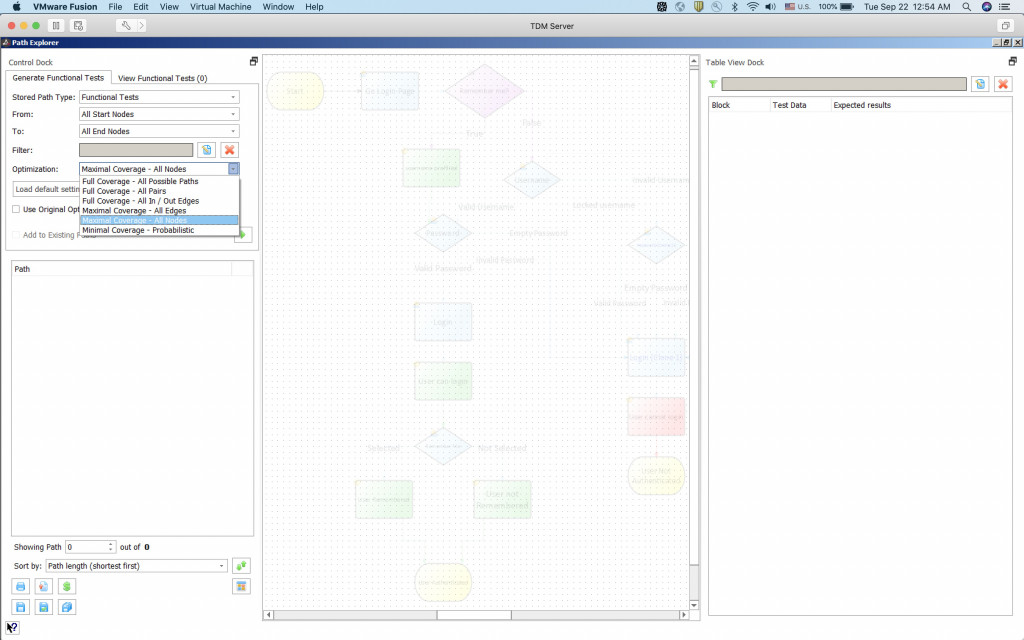This screenshot has height=640, width=1024.
Task: Switch to View Functional Tests tab
Action: tap(163, 78)
